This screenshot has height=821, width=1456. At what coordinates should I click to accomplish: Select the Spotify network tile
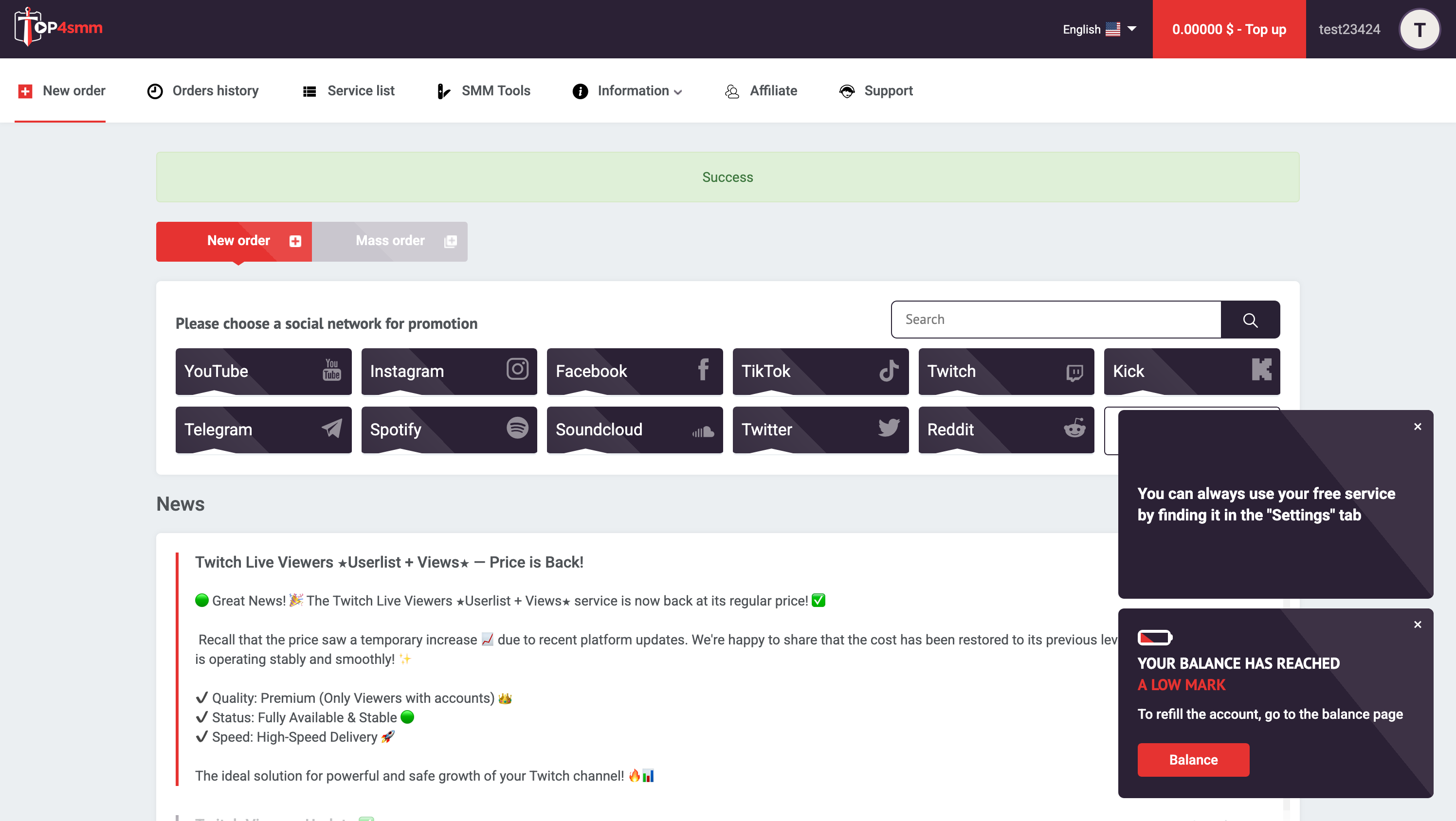pyautogui.click(x=449, y=429)
